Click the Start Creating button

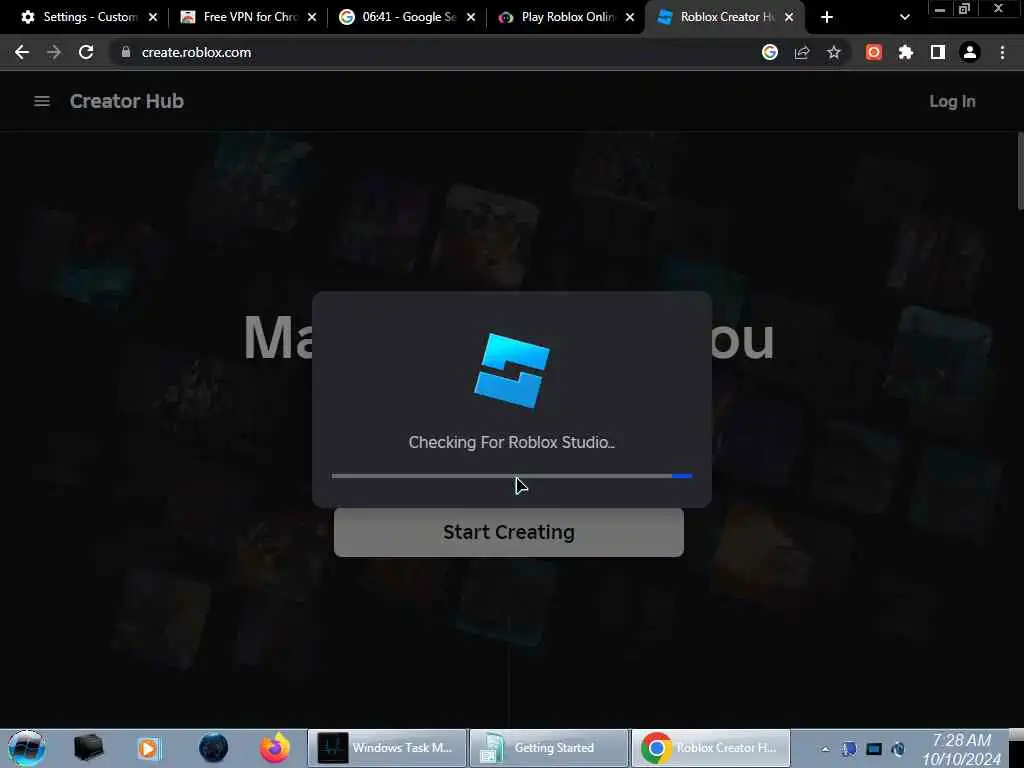509,532
